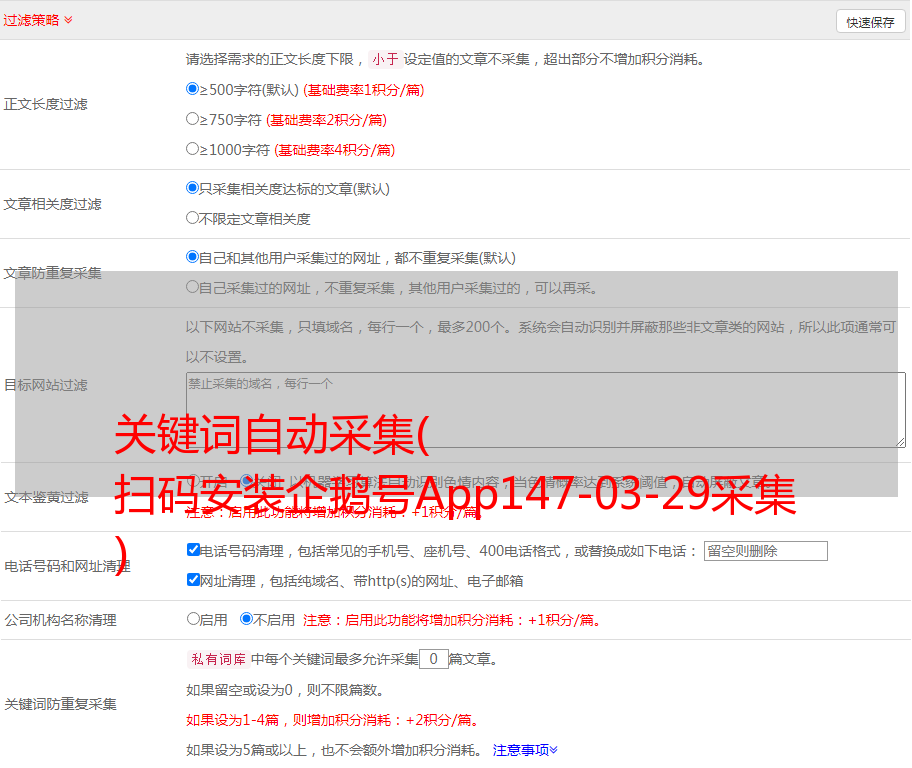912x768 pixels.
Task: Click the 公司机构名称清理 row label
Action: [x=60, y=620]
